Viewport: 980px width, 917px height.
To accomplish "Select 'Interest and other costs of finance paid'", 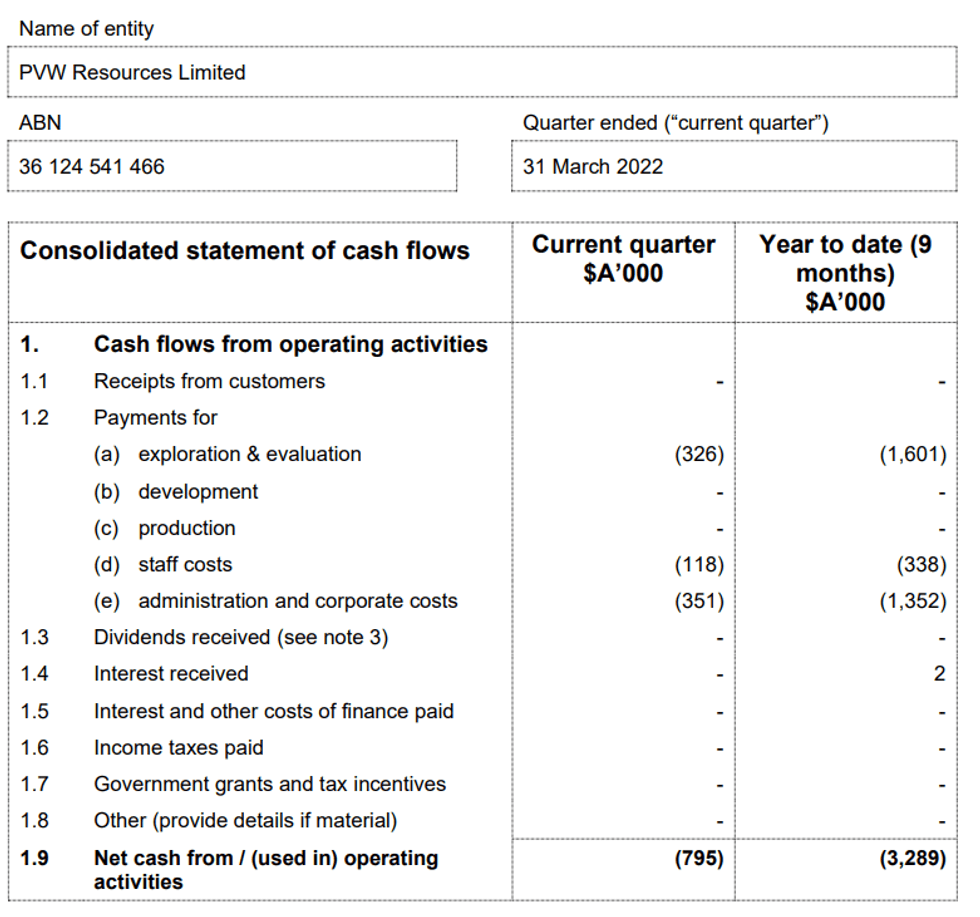I will 274,711.
